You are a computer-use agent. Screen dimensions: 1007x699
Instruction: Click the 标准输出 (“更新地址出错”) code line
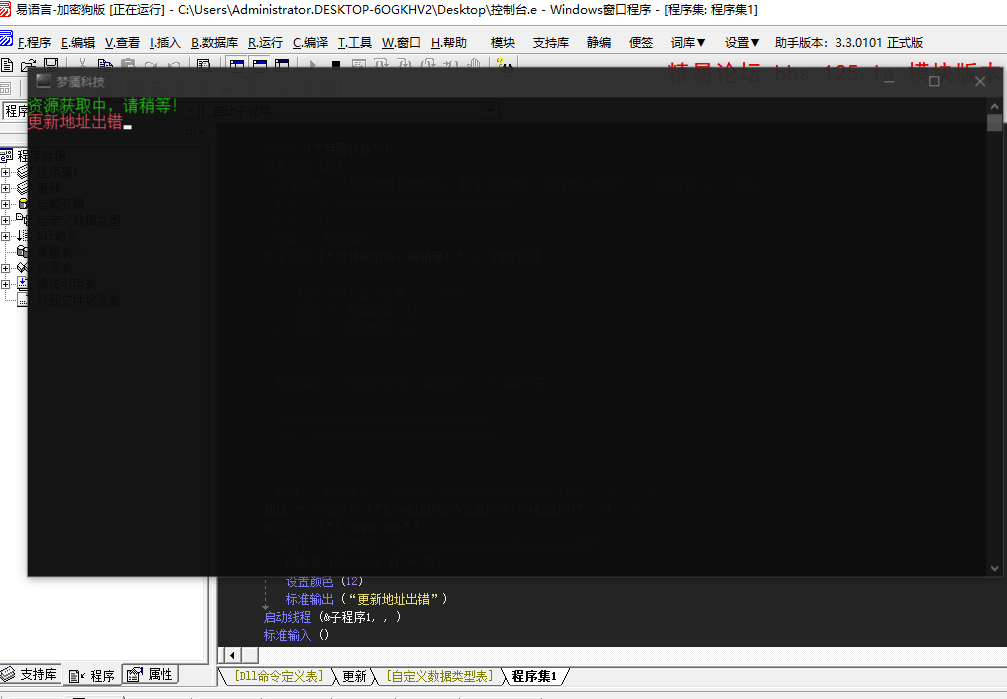366,599
